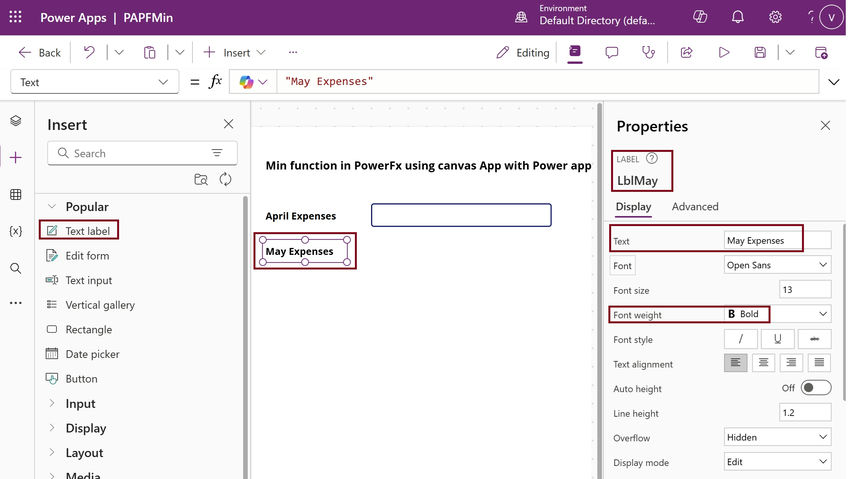Viewport: 850px width, 479px height.
Task: Expand the Display category
Action: tap(86, 428)
